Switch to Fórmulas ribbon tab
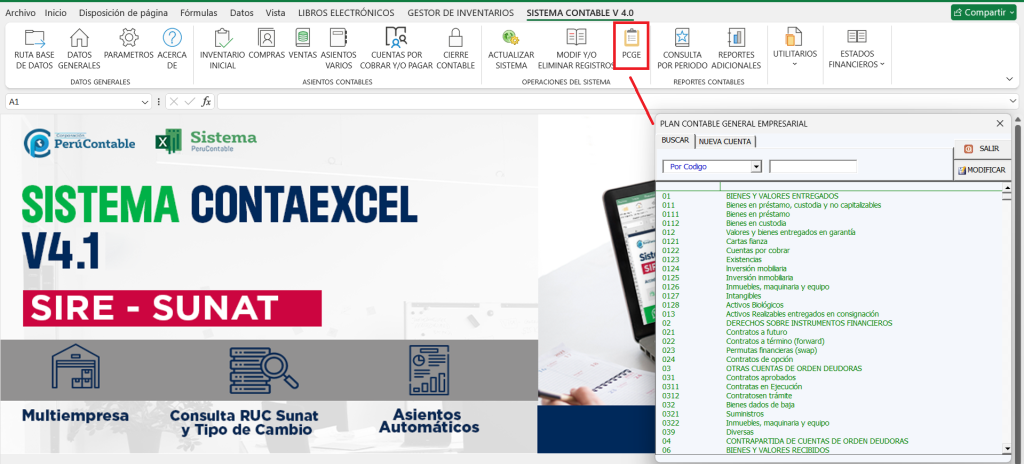 (199, 12)
